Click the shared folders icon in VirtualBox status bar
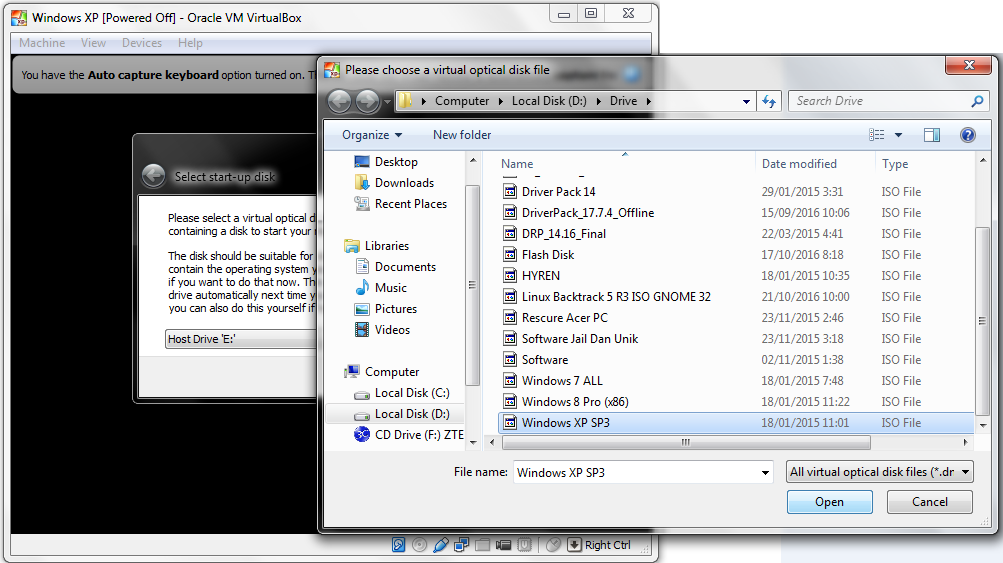The width and height of the screenshot is (1003, 563). pos(482,545)
